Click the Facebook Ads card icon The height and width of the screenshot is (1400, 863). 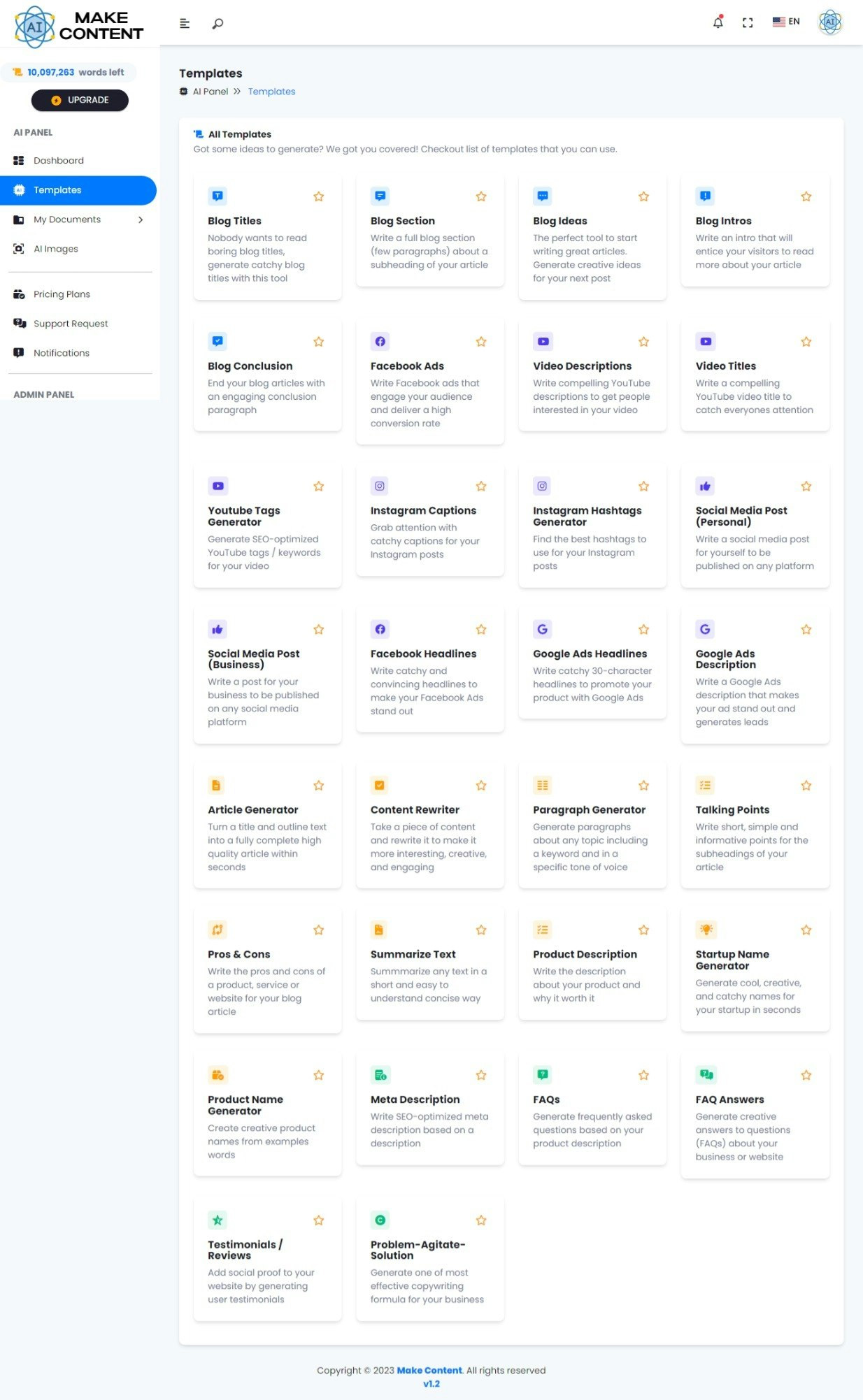pos(380,342)
